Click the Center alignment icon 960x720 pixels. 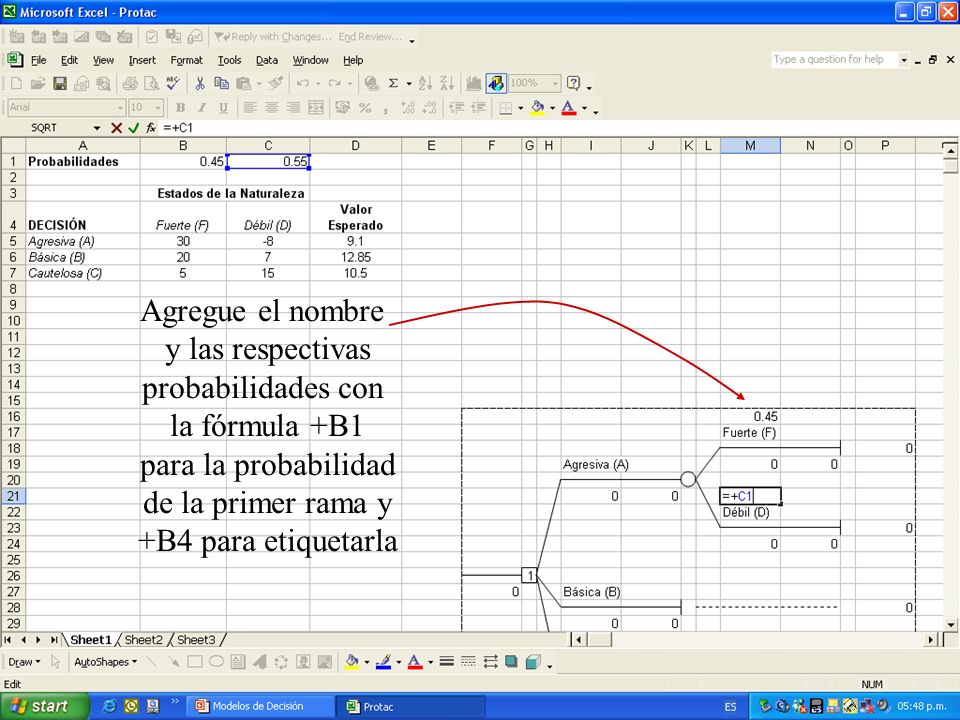click(271, 108)
